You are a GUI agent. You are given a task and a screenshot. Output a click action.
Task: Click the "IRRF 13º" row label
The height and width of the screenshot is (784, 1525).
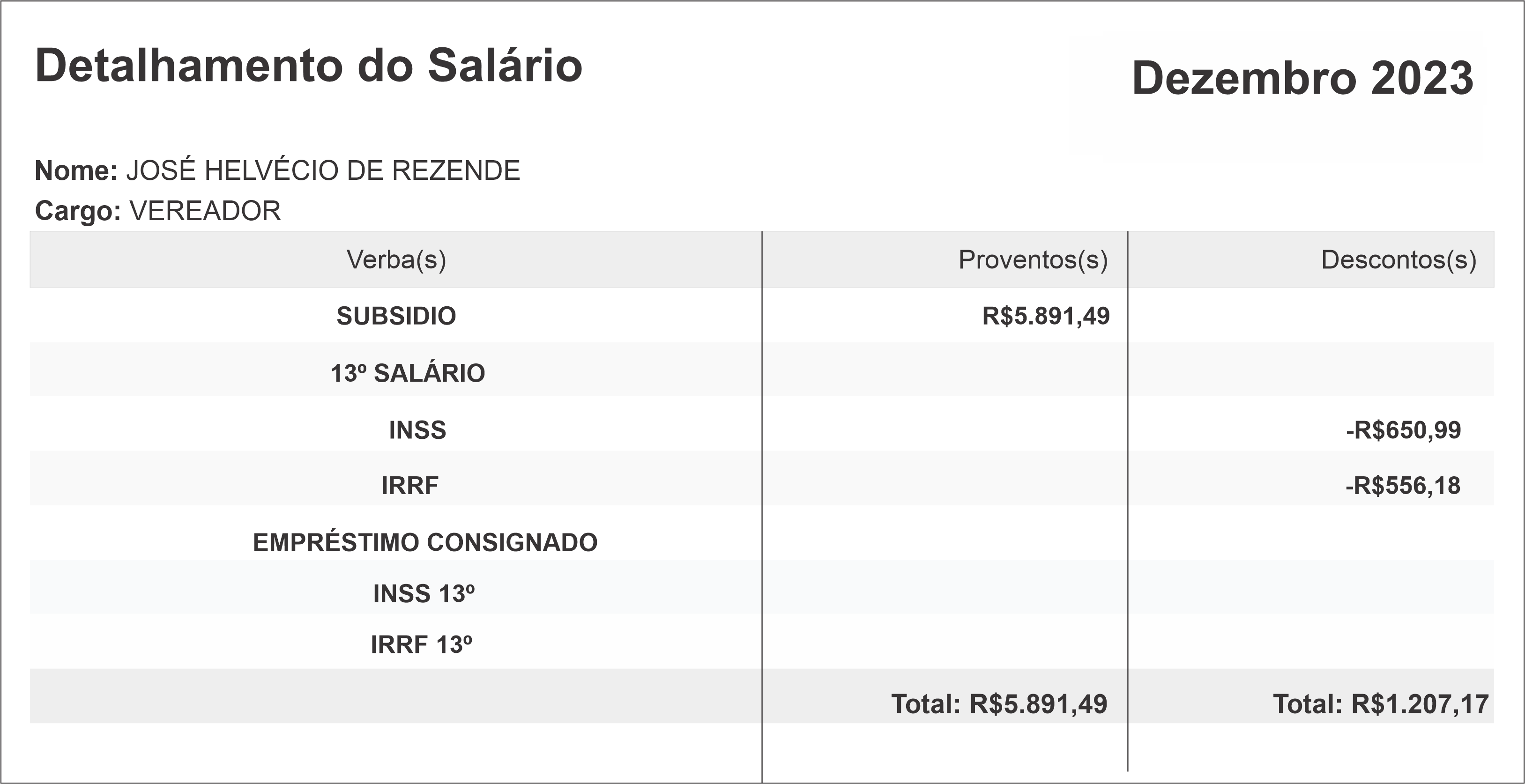pyautogui.click(x=421, y=645)
